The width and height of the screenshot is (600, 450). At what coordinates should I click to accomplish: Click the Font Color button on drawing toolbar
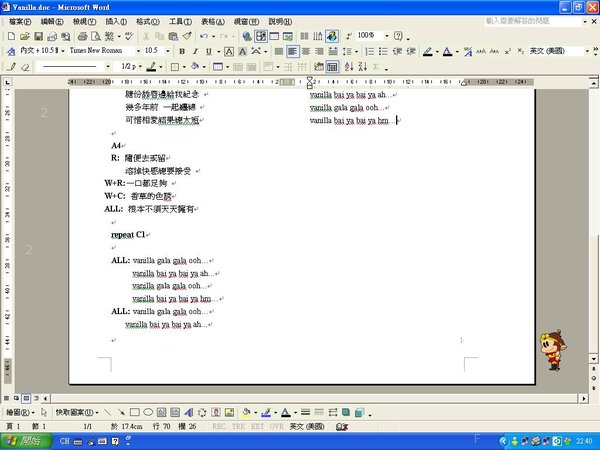point(285,412)
